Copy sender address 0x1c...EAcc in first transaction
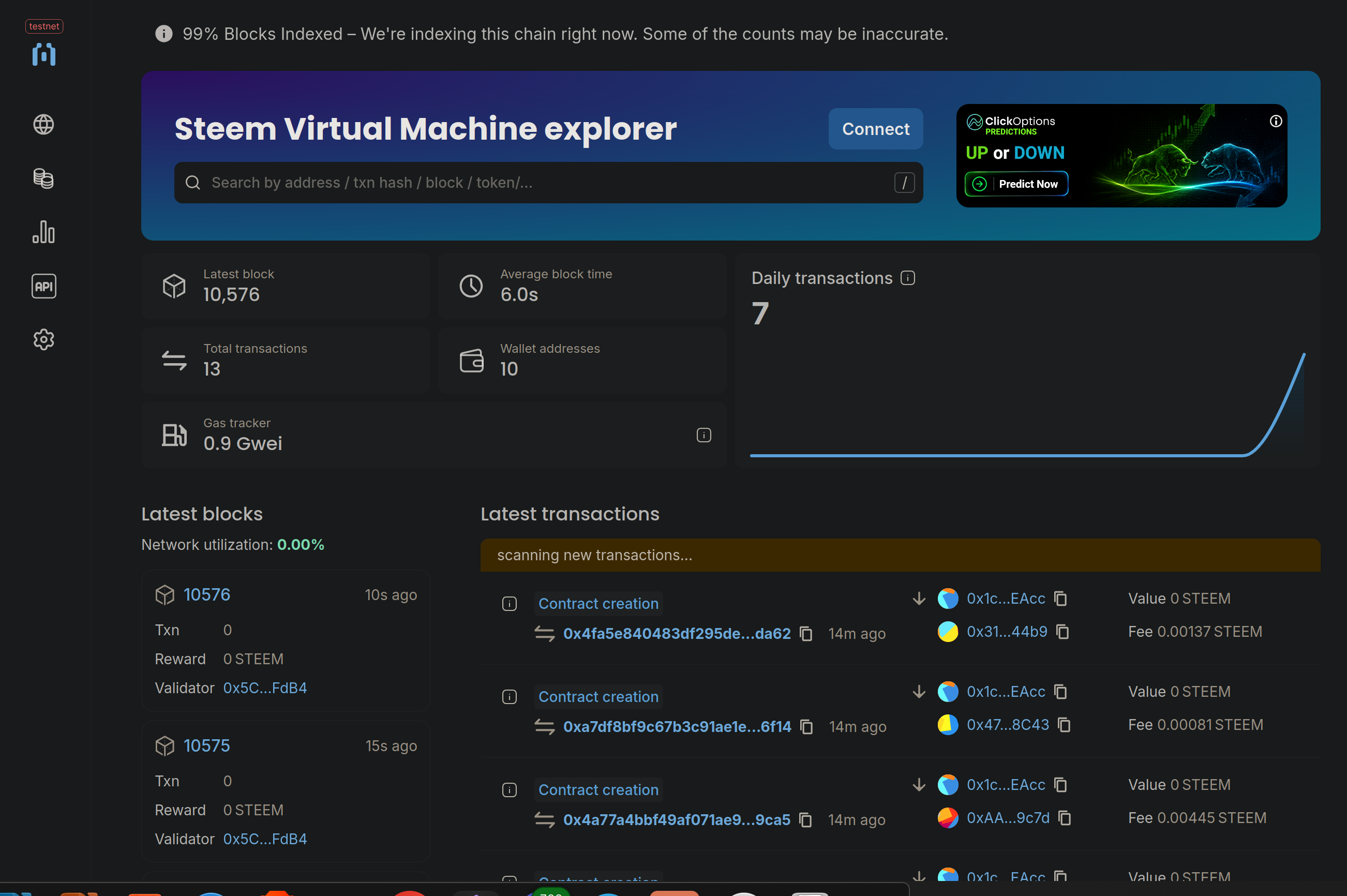The width and height of the screenshot is (1347, 896). pyautogui.click(x=1060, y=599)
